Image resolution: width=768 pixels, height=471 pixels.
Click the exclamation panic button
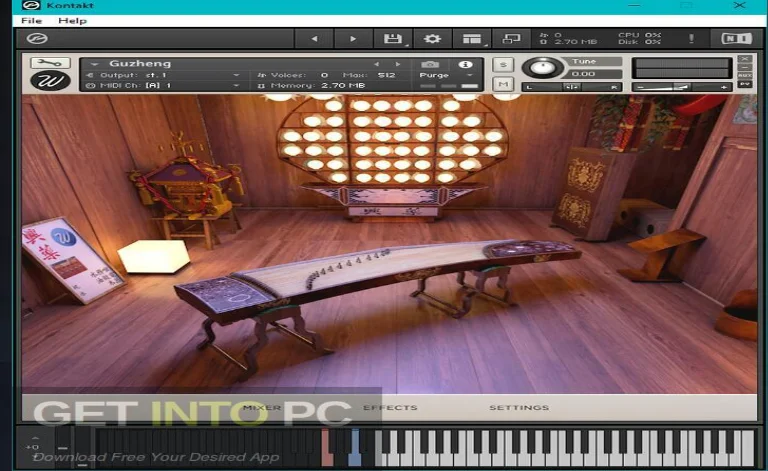pos(692,39)
